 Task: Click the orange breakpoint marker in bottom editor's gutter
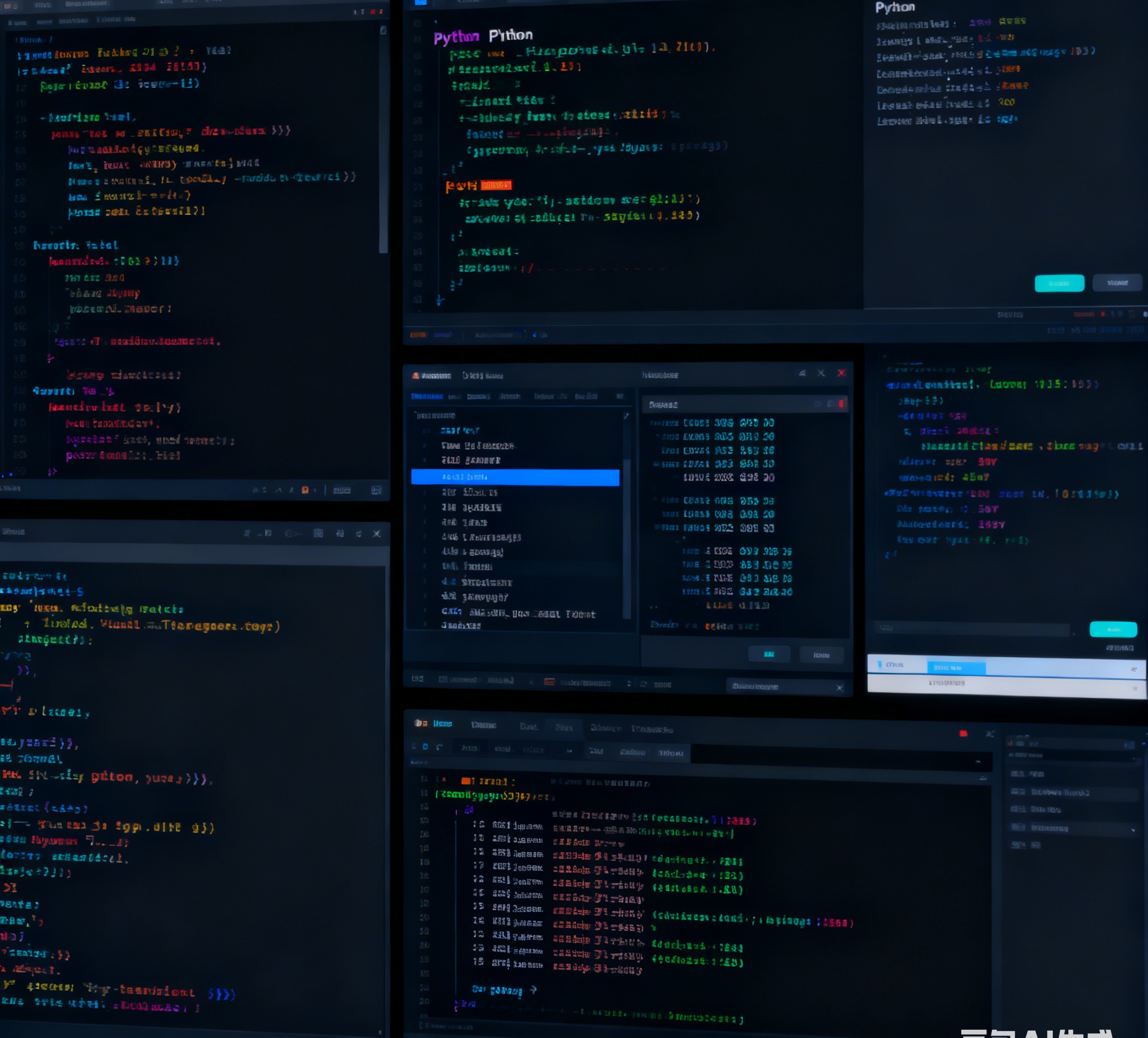pyautogui.click(x=465, y=781)
